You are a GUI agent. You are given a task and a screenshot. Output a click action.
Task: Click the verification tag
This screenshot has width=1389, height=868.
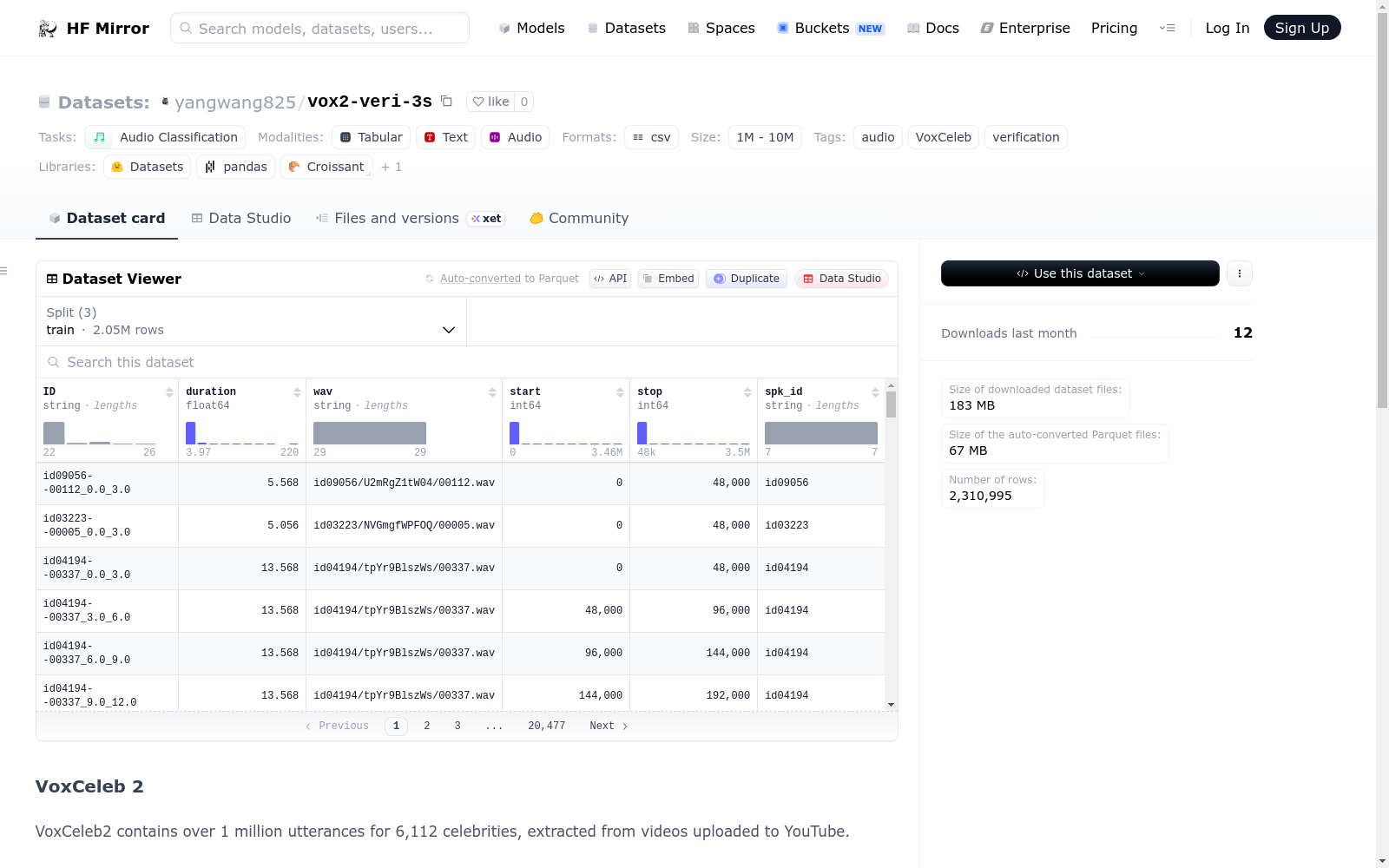pyautogui.click(x=1026, y=137)
